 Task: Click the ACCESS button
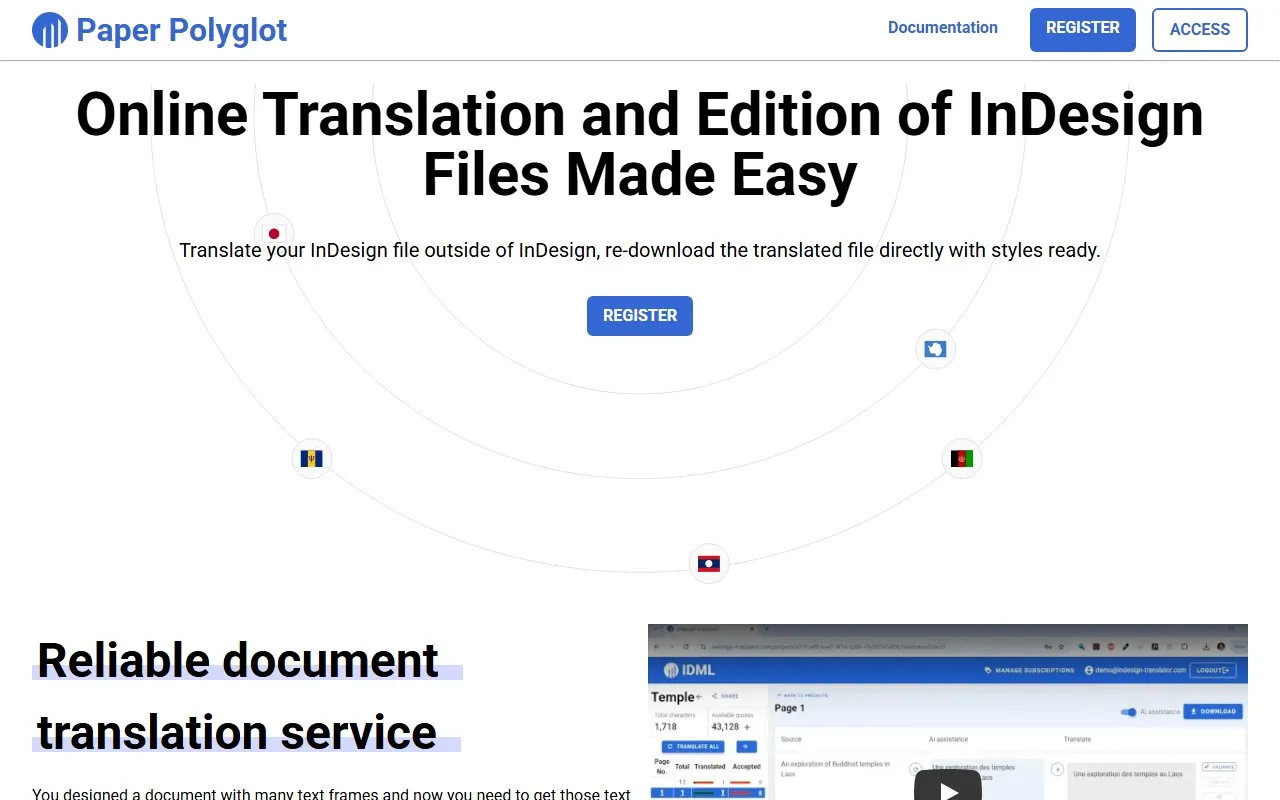pos(1199,30)
